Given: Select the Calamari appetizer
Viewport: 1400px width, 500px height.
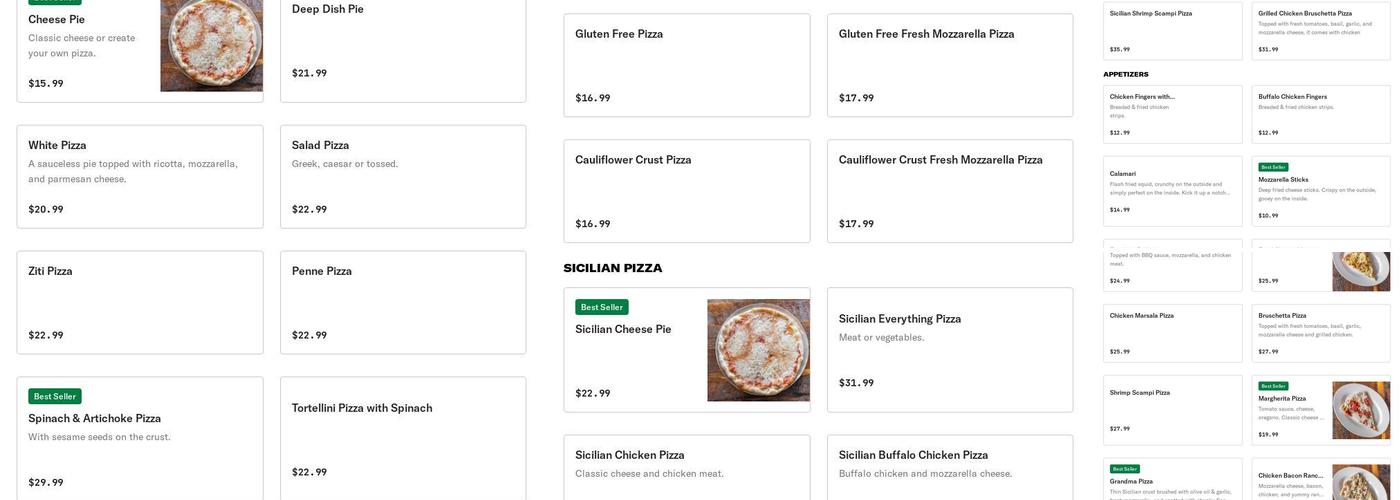Looking at the screenshot, I should click(1172, 190).
